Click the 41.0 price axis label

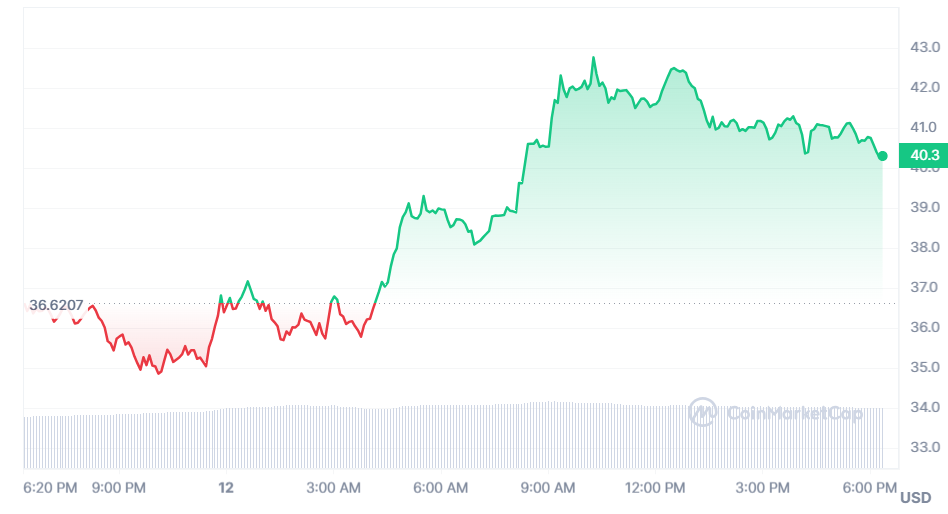[x=924, y=127]
